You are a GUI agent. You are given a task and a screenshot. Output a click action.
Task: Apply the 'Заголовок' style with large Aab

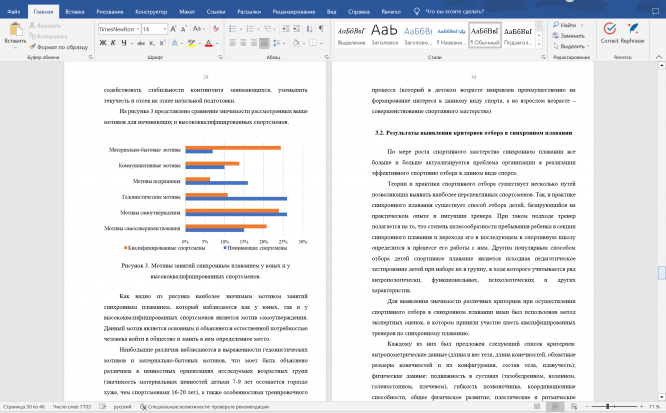click(384, 35)
